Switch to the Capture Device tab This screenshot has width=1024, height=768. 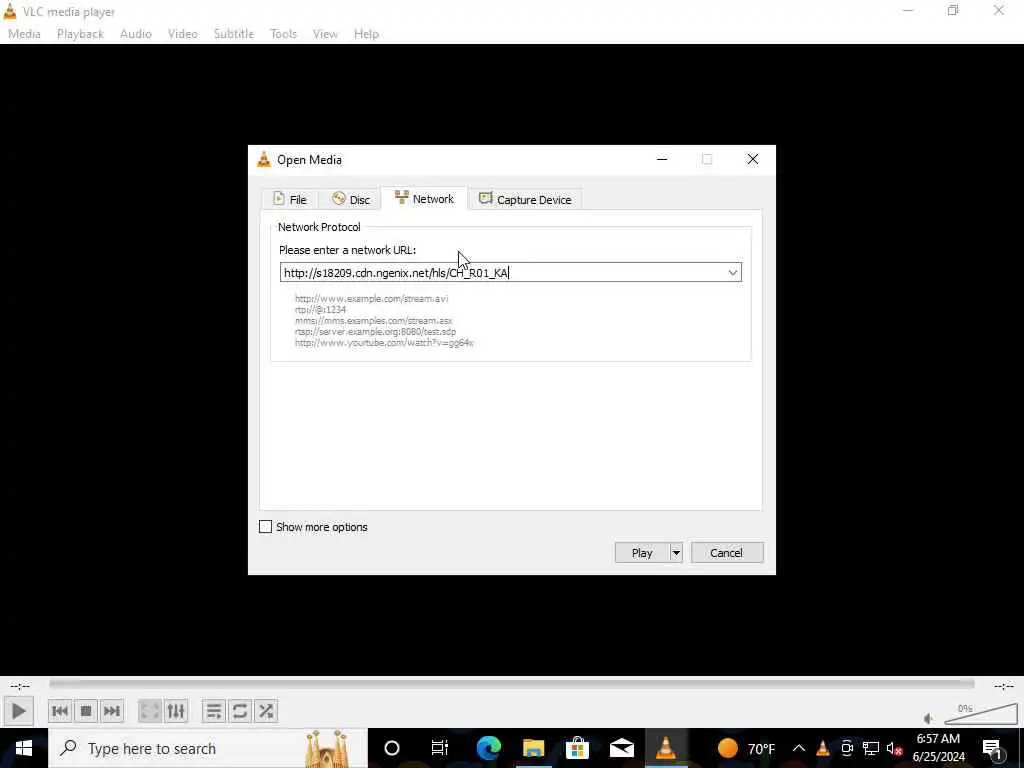click(525, 199)
